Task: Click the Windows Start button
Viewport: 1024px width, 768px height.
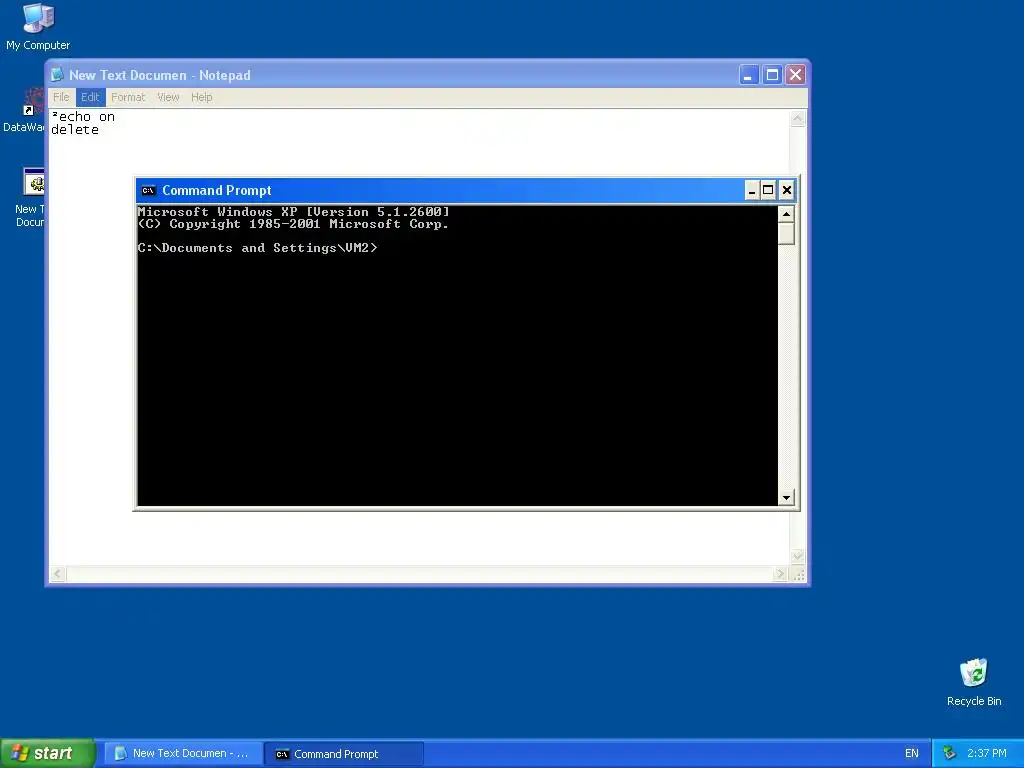Action: (x=47, y=754)
